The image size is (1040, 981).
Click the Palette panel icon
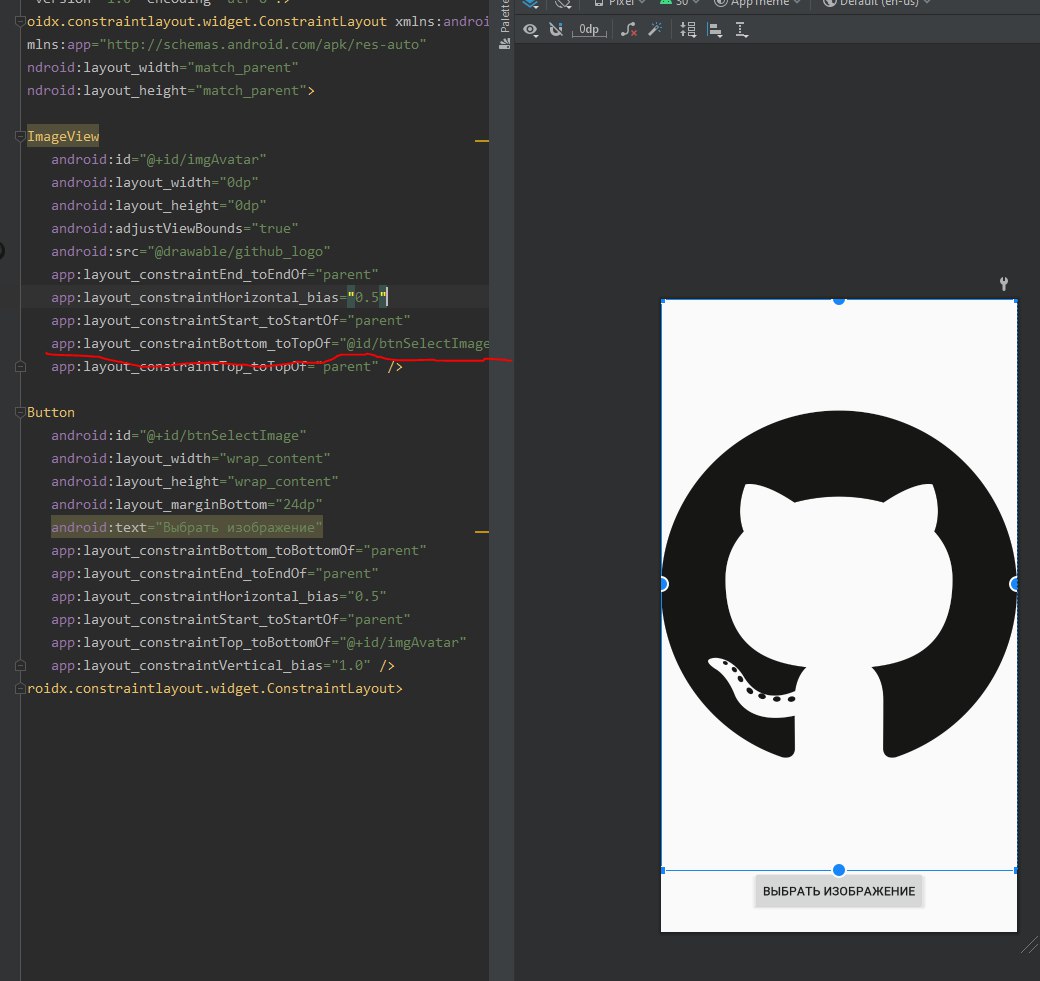(x=505, y=44)
